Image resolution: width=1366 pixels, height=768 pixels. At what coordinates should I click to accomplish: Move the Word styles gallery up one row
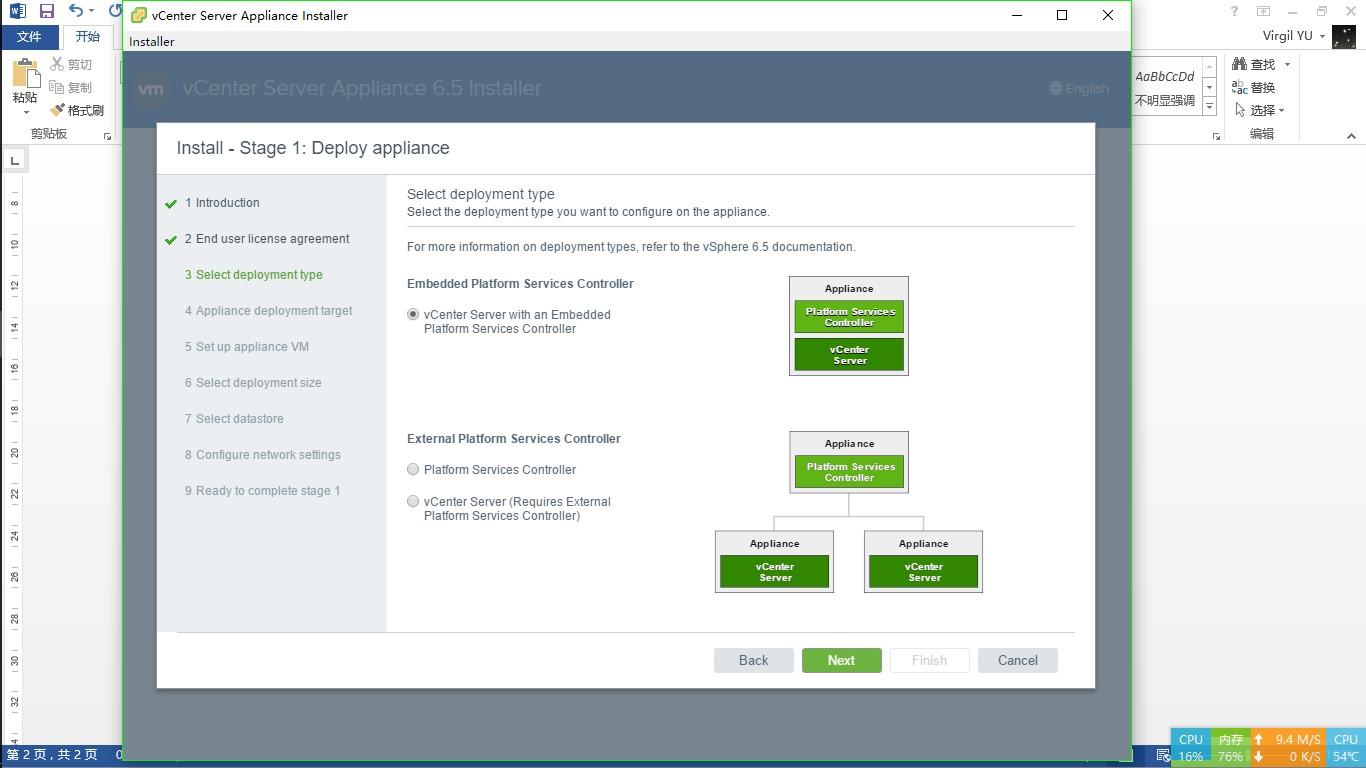click(x=1209, y=68)
